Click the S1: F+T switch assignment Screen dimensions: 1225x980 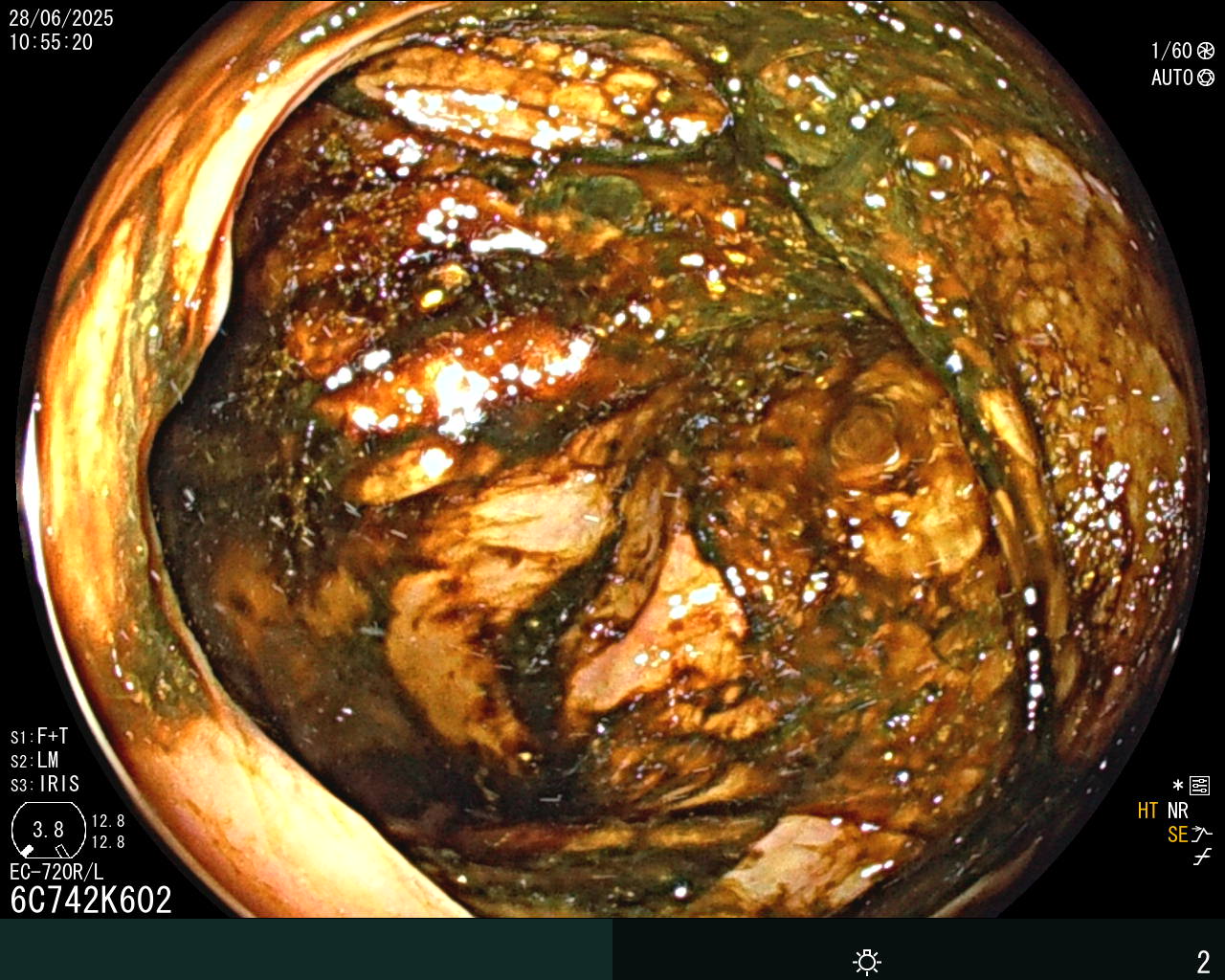(39, 736)
